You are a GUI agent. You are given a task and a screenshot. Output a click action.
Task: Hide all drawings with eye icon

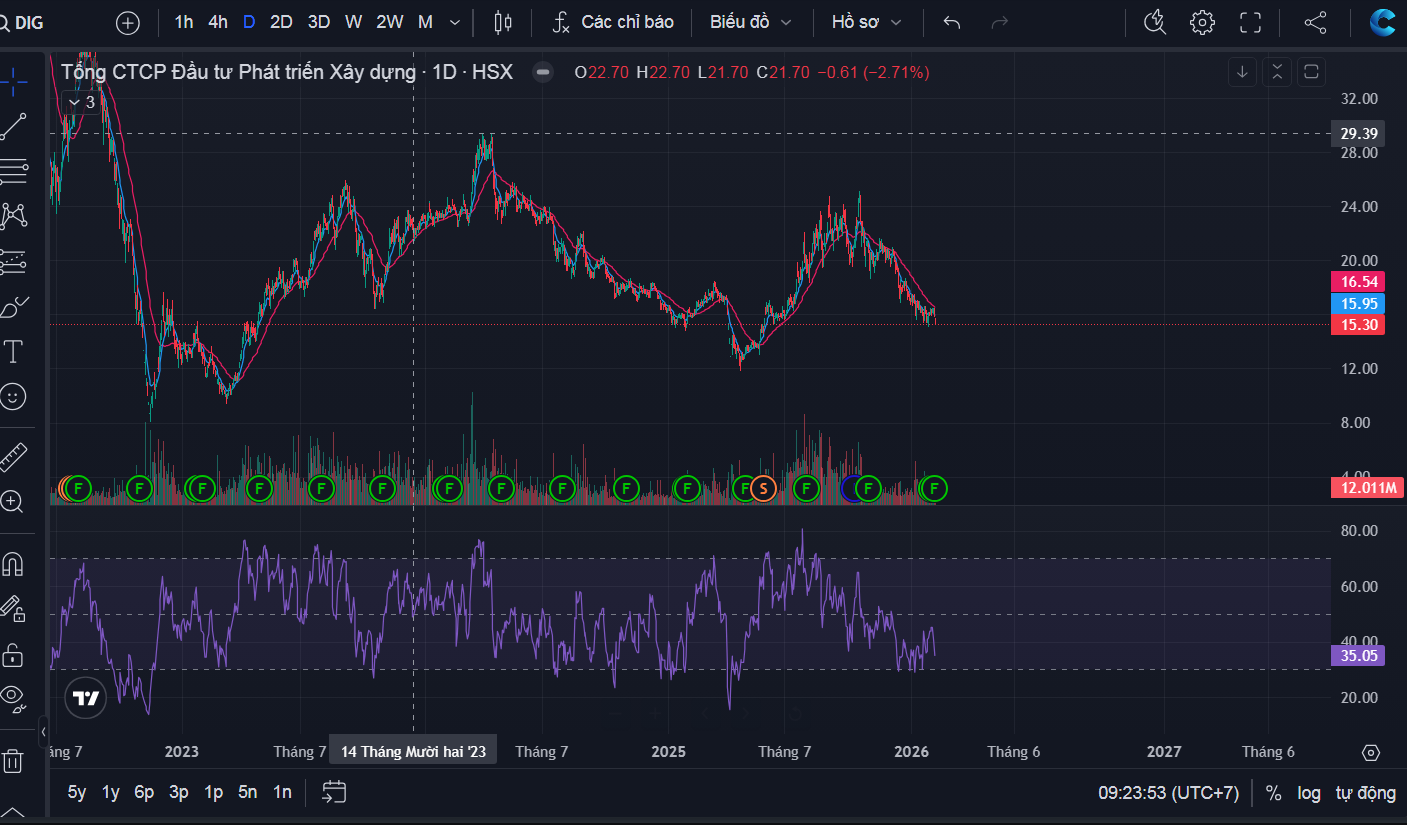(x=13, y=697)
